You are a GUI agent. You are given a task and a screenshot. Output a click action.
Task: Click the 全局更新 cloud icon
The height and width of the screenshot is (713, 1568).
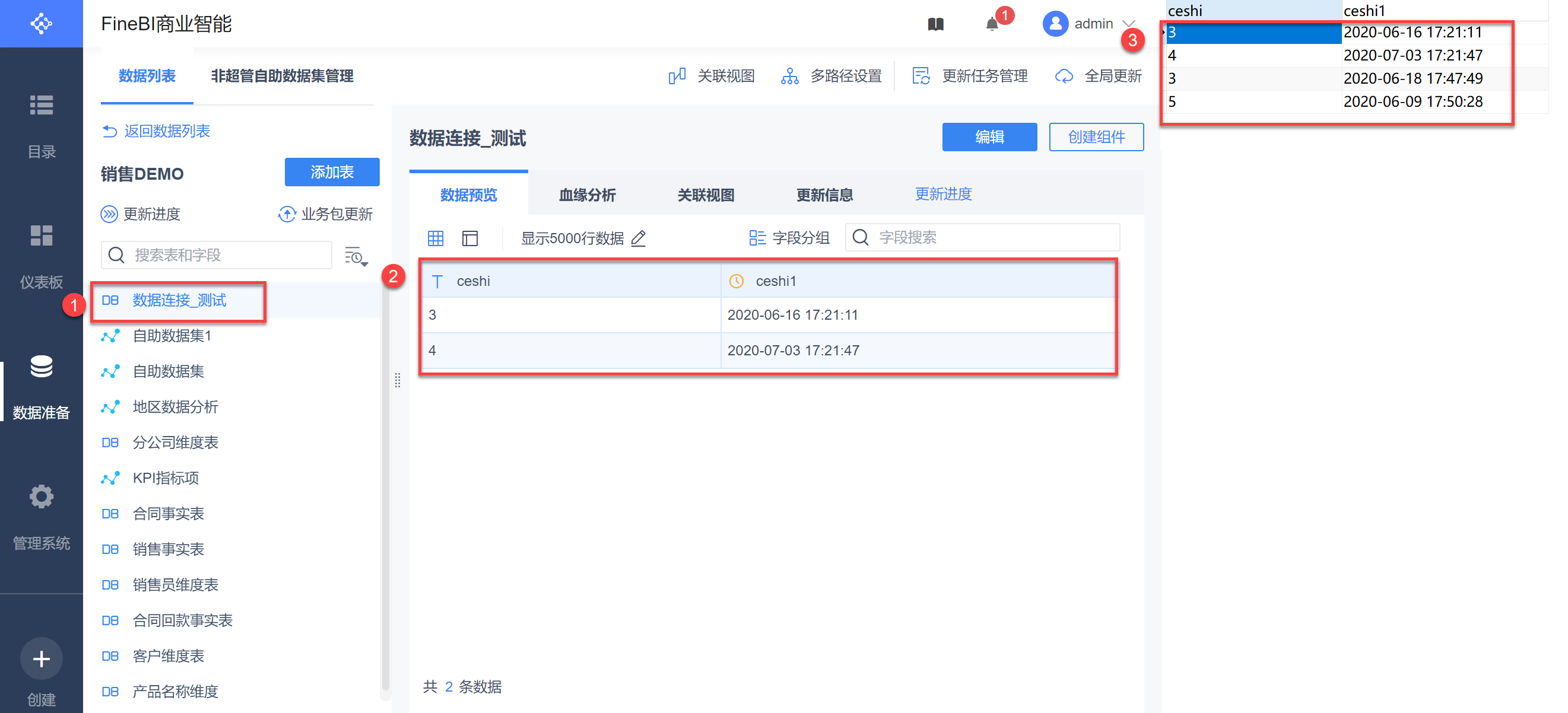click(x=1064, y=76)
